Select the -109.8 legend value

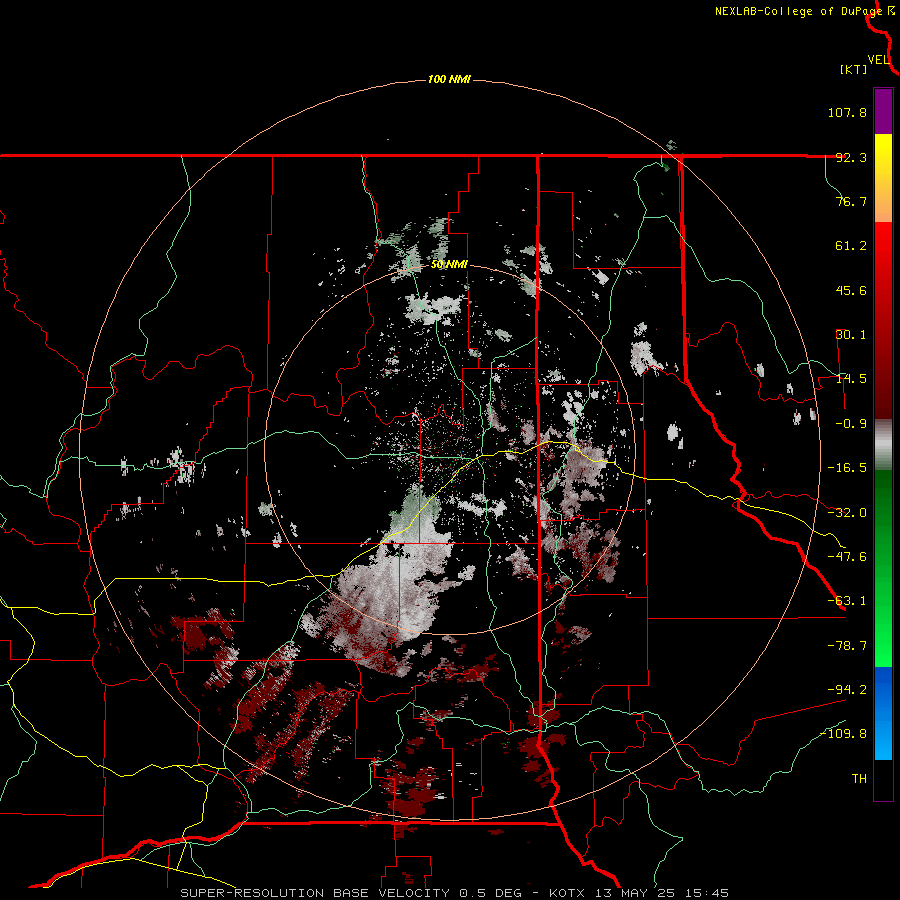click(843, 734)
